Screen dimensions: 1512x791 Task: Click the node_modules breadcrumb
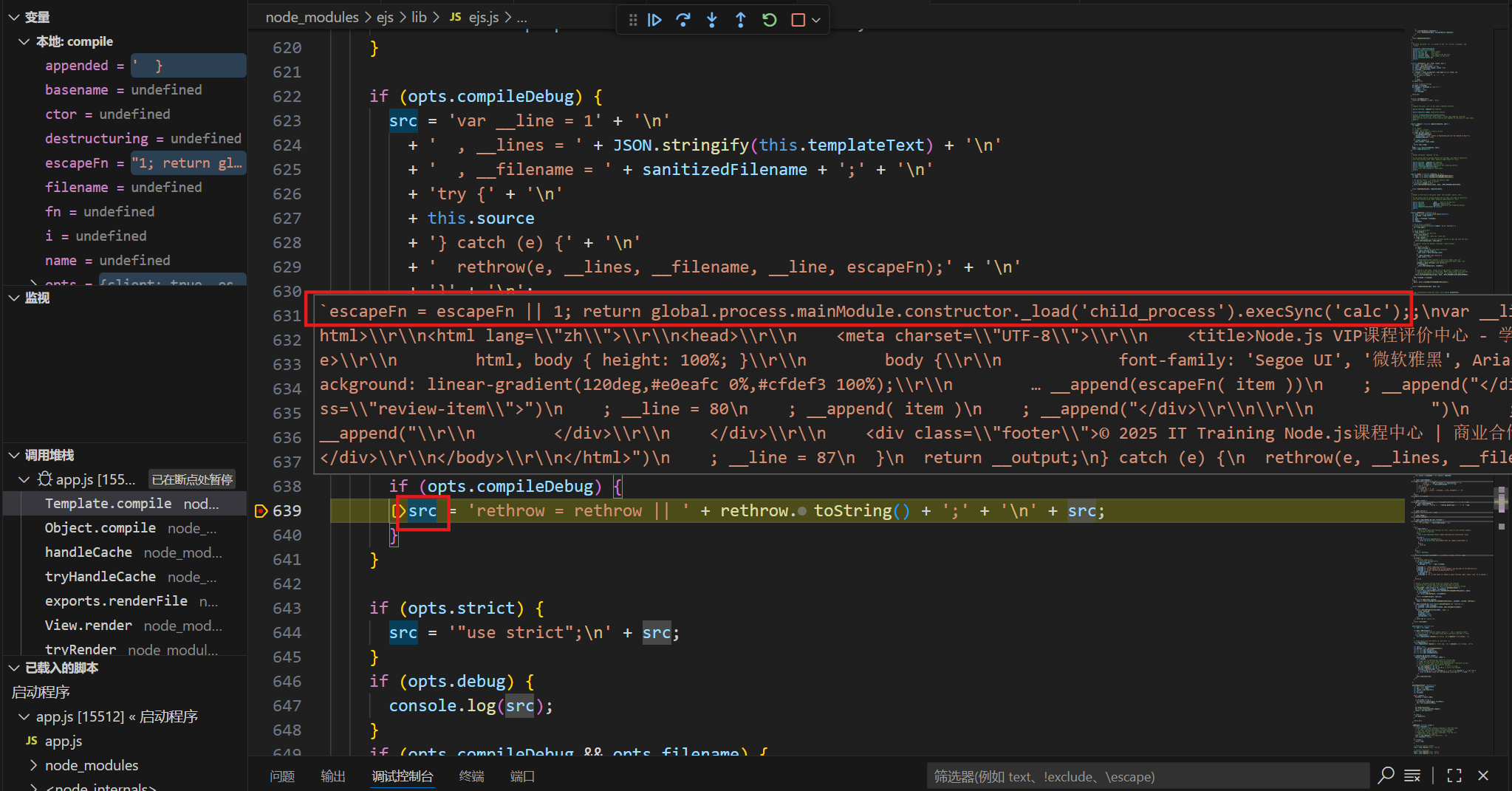(x=312, y=17)
